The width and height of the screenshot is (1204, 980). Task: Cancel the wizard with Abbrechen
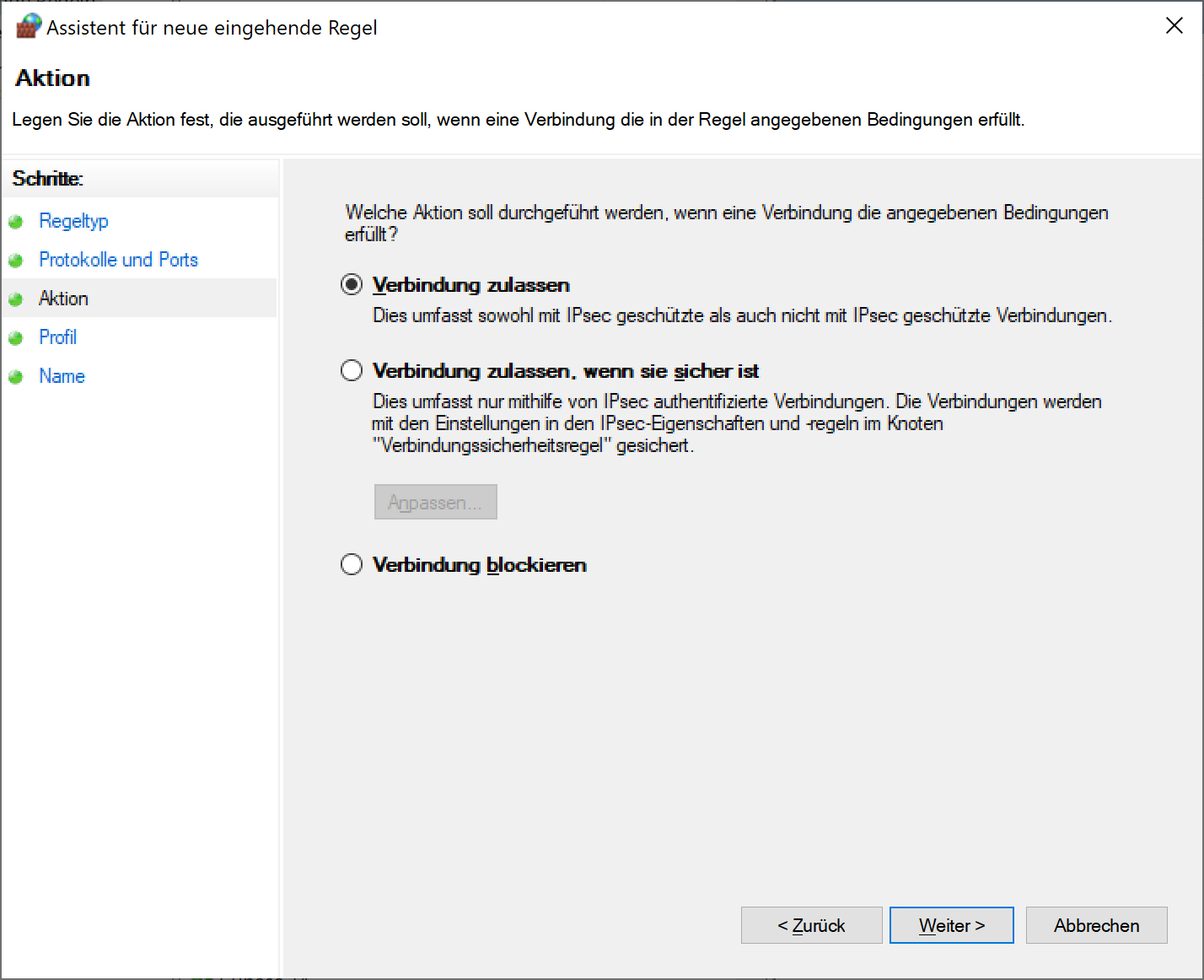tap(1096, 925)
